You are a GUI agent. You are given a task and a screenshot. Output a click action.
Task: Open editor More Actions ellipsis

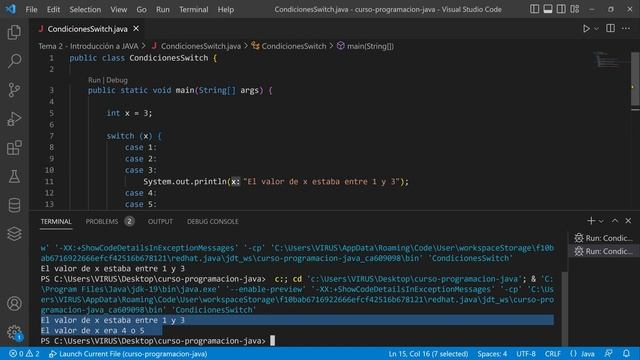pos(626,28)
